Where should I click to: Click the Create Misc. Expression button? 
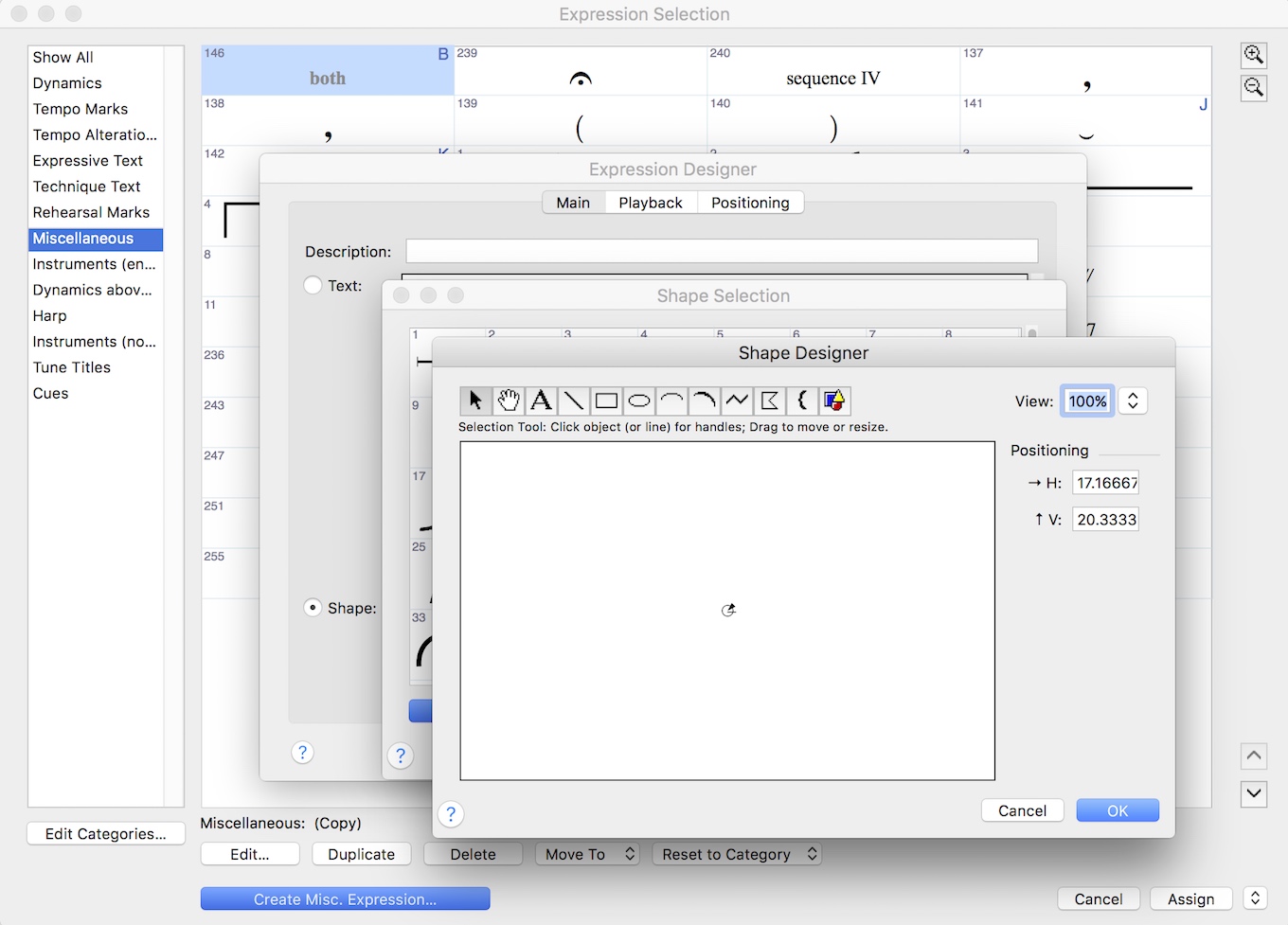(345, 898)
